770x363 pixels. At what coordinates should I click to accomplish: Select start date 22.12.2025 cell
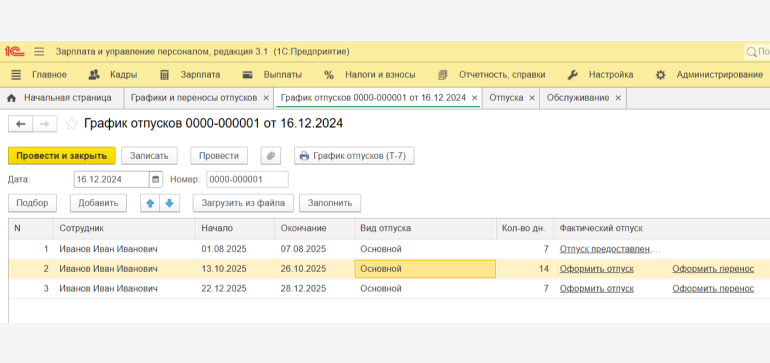[235, 288]
